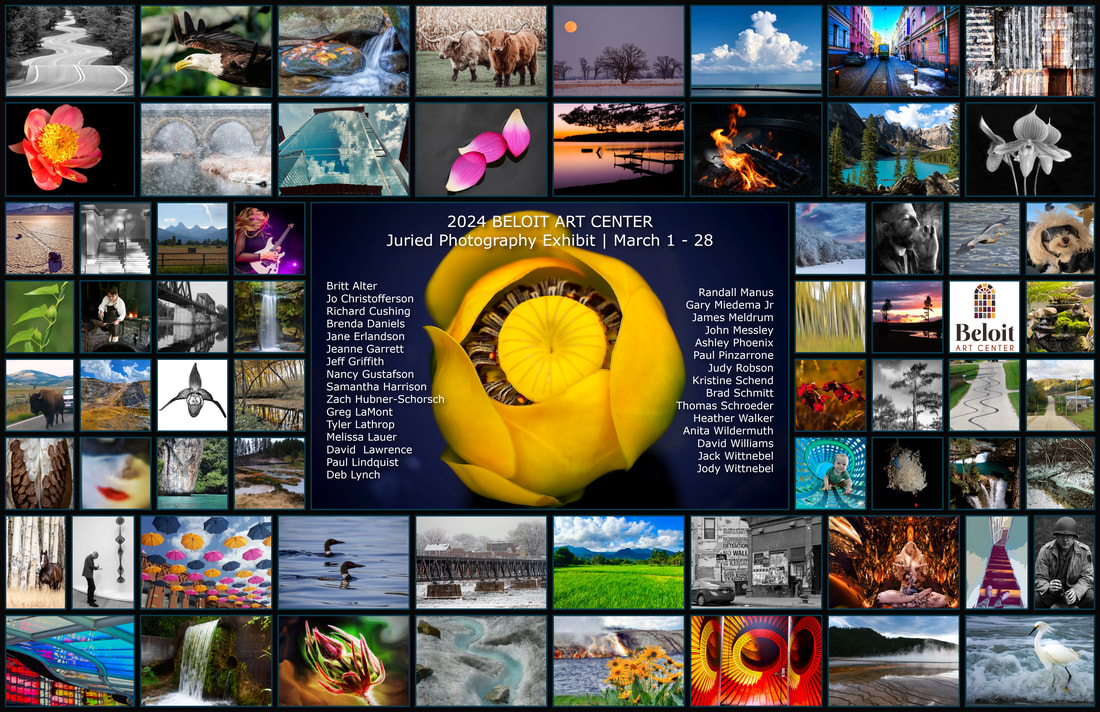Click the white egret in waves photo
The width and height of the screenshot is (1100, 712).
[1029, 661]
